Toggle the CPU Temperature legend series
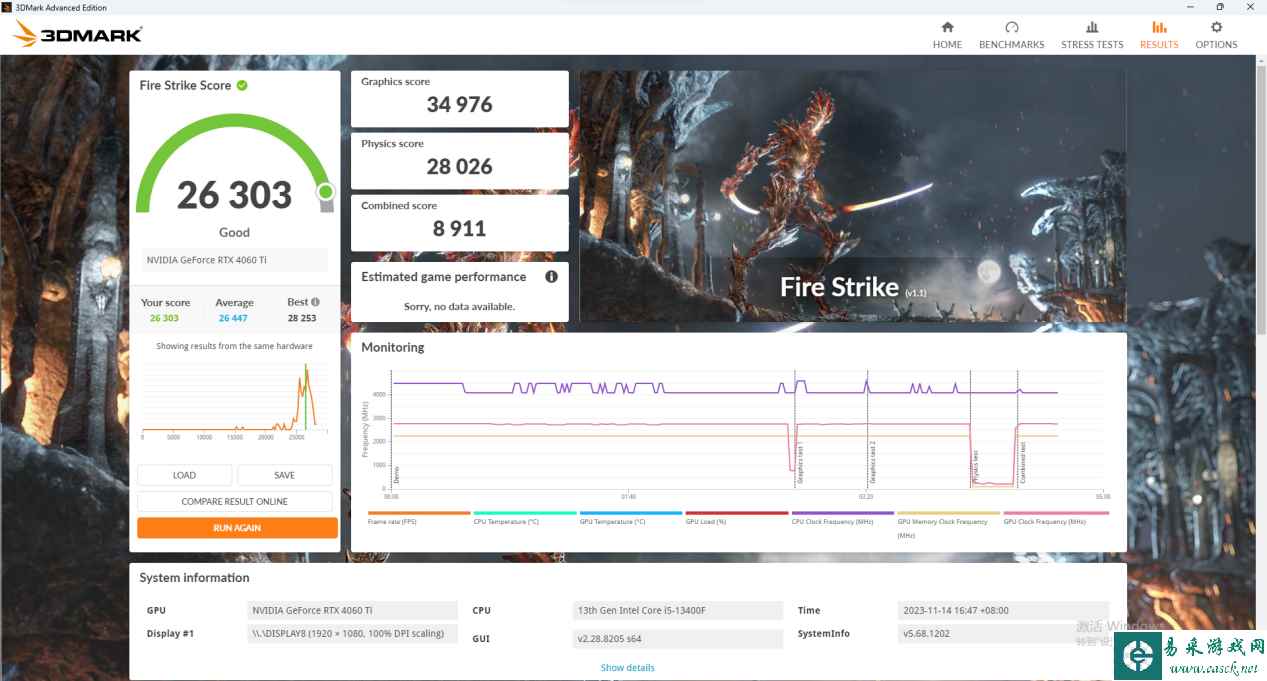This screenshot has height=681, width=1267. coord(524,519)
